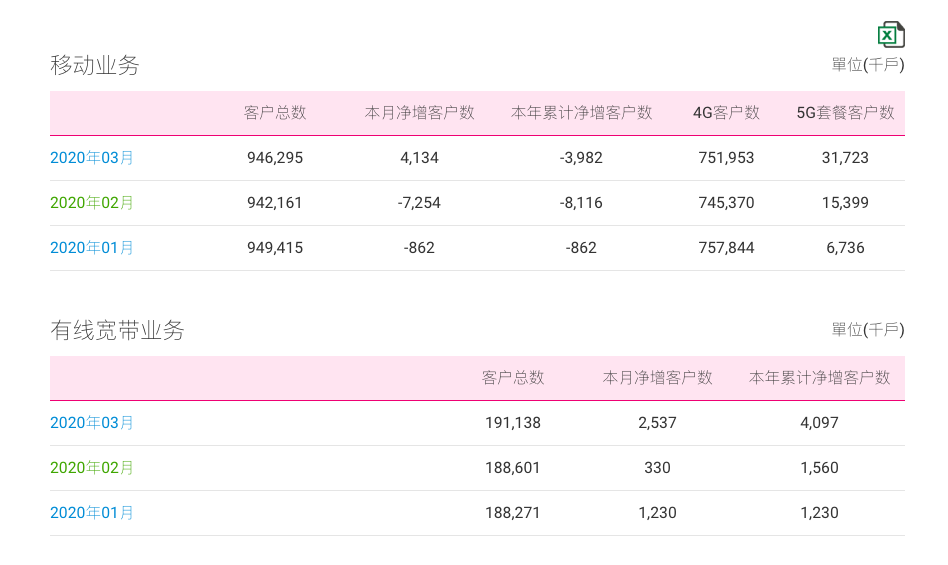Click the 本月净增客户数 header in broadband table

pyautogui.click(x=657, y=378)
